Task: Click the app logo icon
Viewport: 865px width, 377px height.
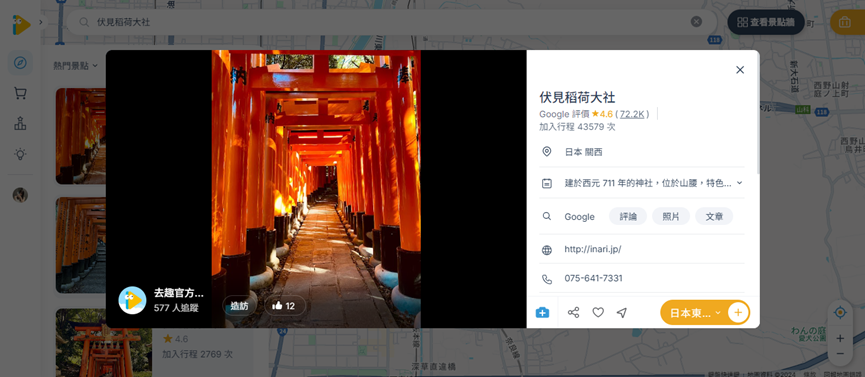Action: coord(22,24)
